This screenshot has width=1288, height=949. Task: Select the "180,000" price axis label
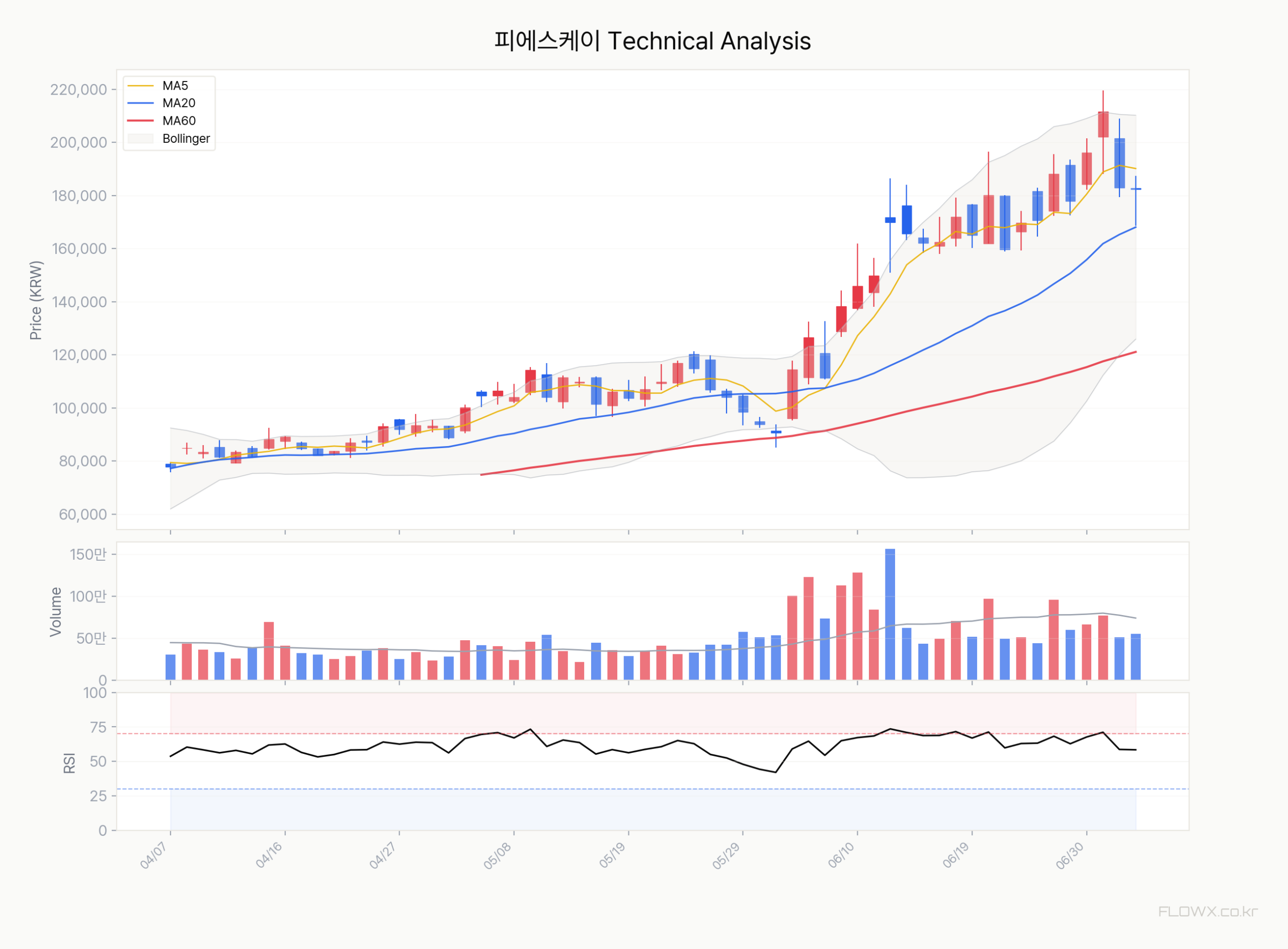click(x=79, y=196)
